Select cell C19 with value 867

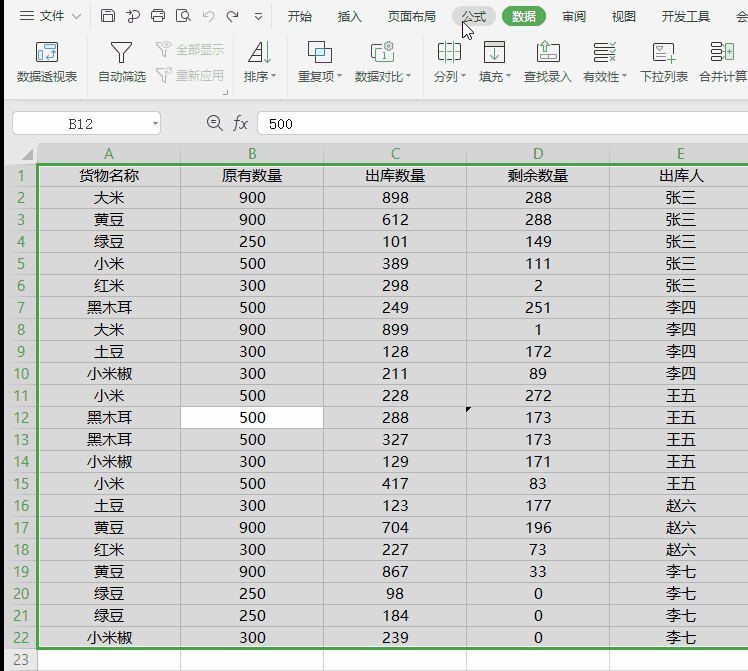[x=395, y=571]
